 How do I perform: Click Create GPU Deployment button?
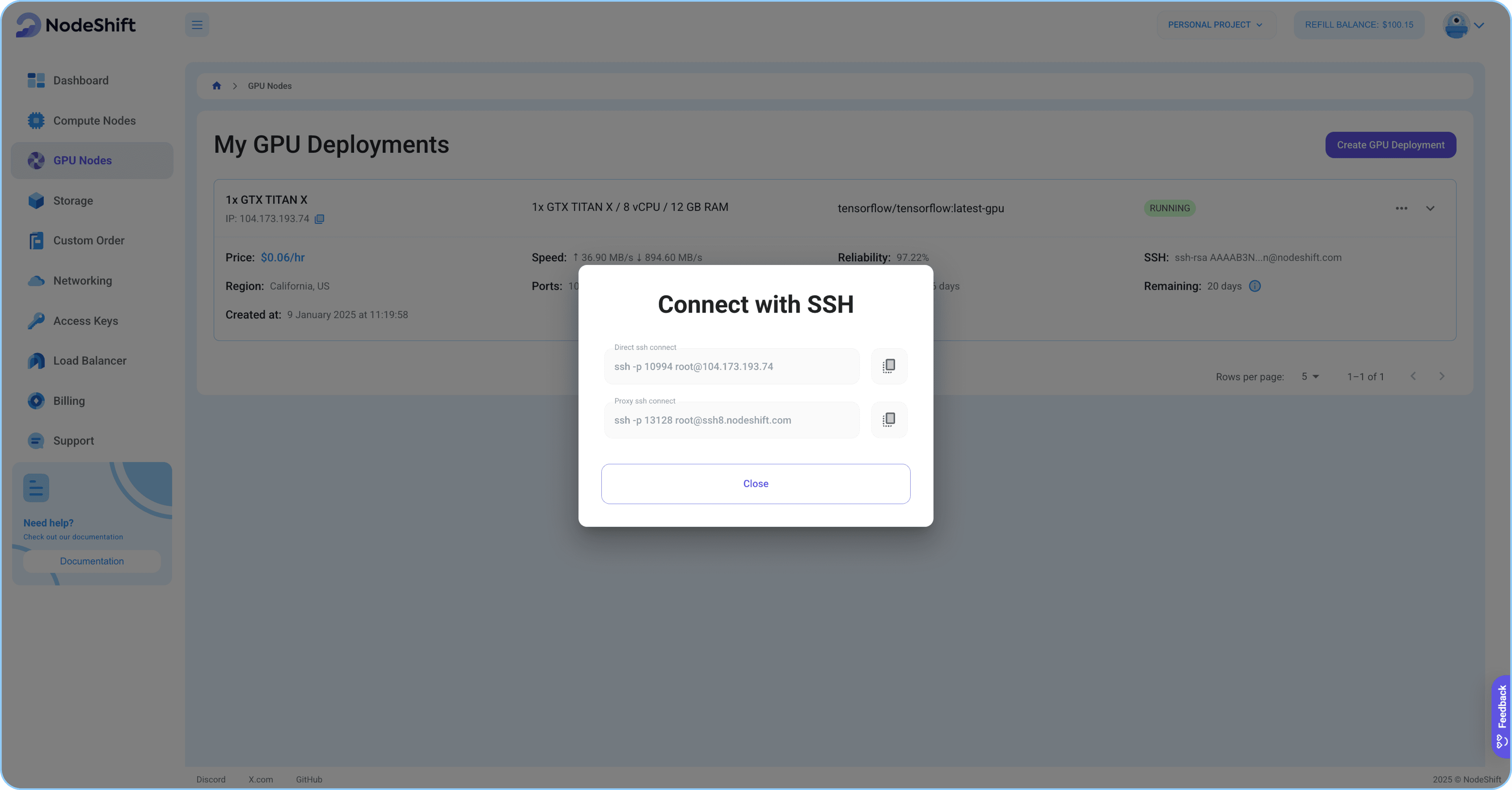click(1390, 145)
